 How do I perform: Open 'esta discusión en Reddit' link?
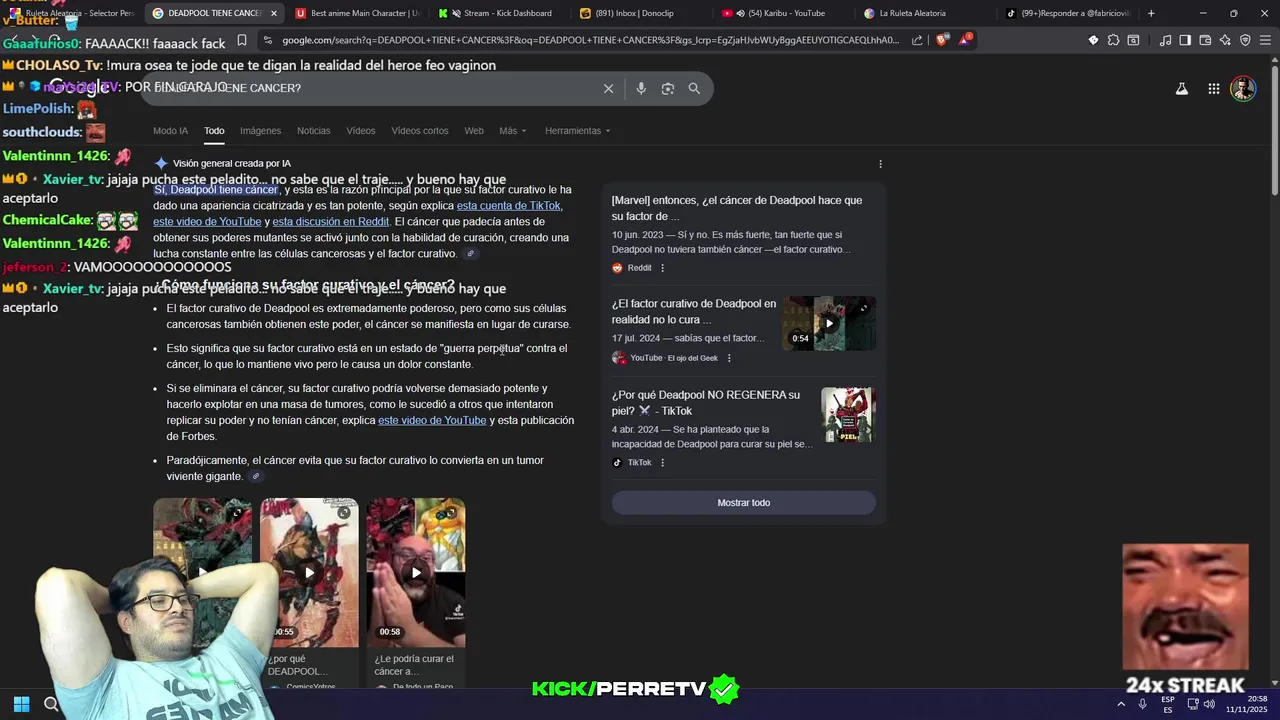[330, 222]
